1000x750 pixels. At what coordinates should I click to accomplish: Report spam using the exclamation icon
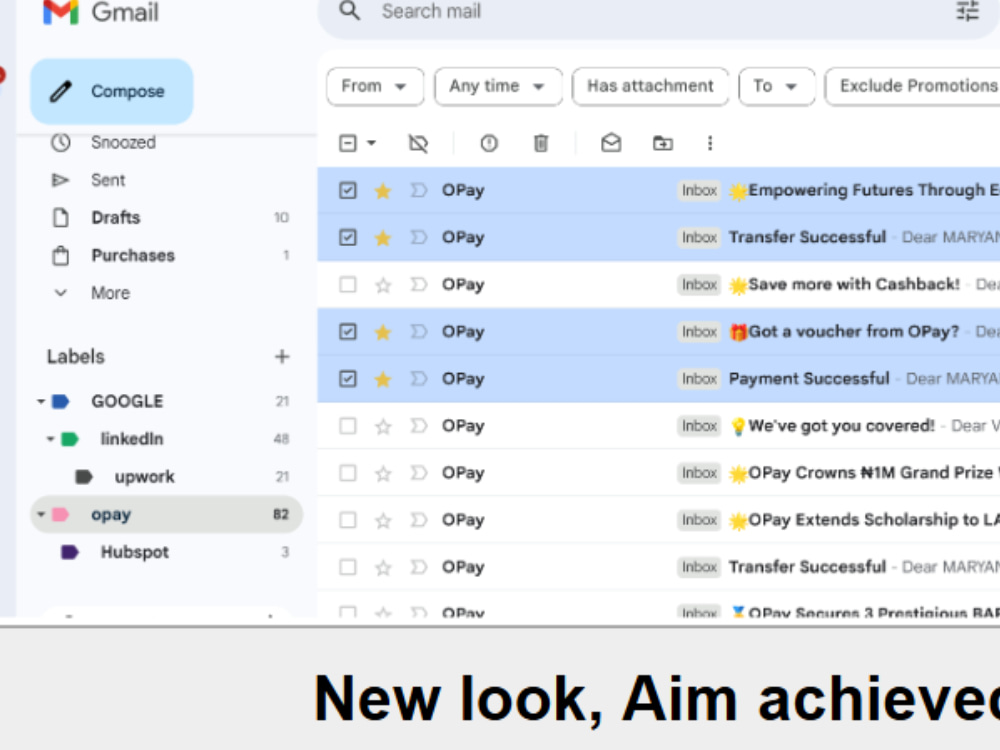coord(489,143)
